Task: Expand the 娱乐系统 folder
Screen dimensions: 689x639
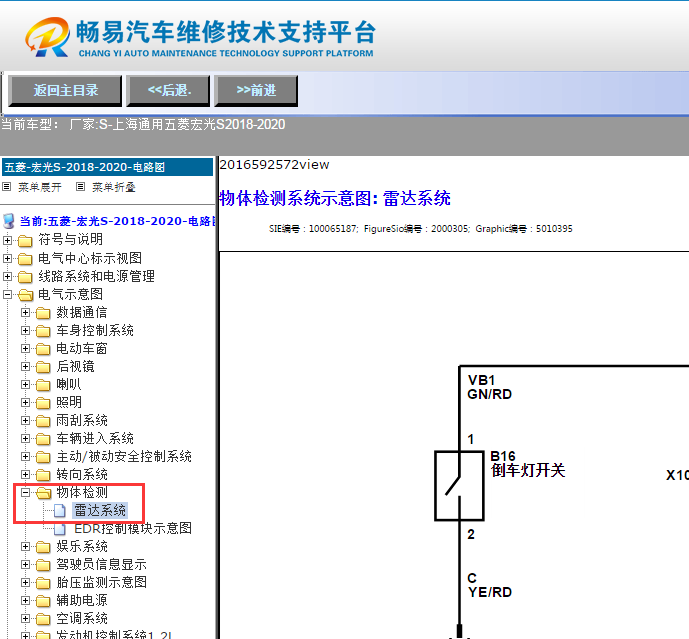Action: (25, 547)
